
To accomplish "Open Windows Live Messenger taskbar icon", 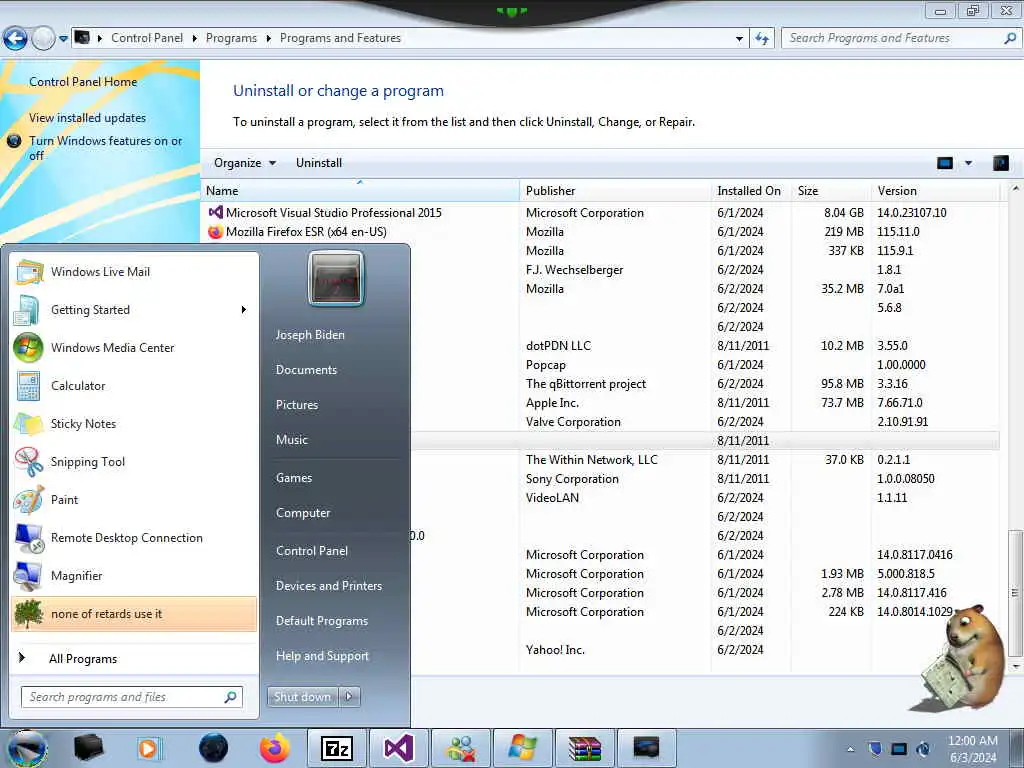I will coord(460,748).
